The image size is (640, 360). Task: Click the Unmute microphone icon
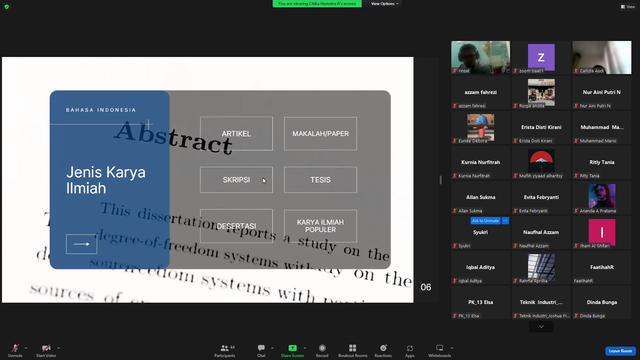(15, 348)
